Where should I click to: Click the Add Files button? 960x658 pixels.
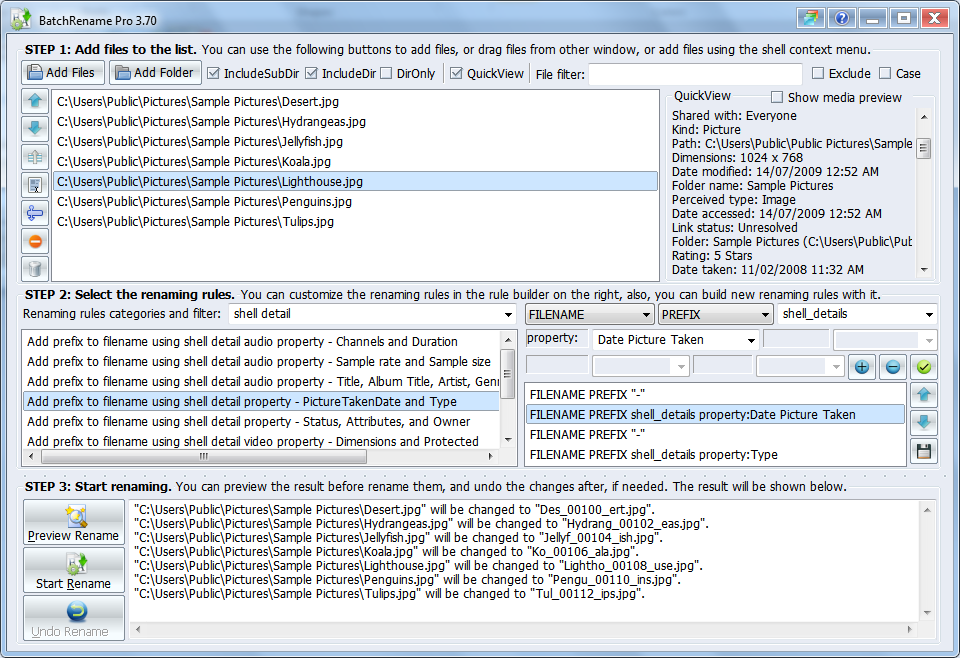tap(63, 72)
